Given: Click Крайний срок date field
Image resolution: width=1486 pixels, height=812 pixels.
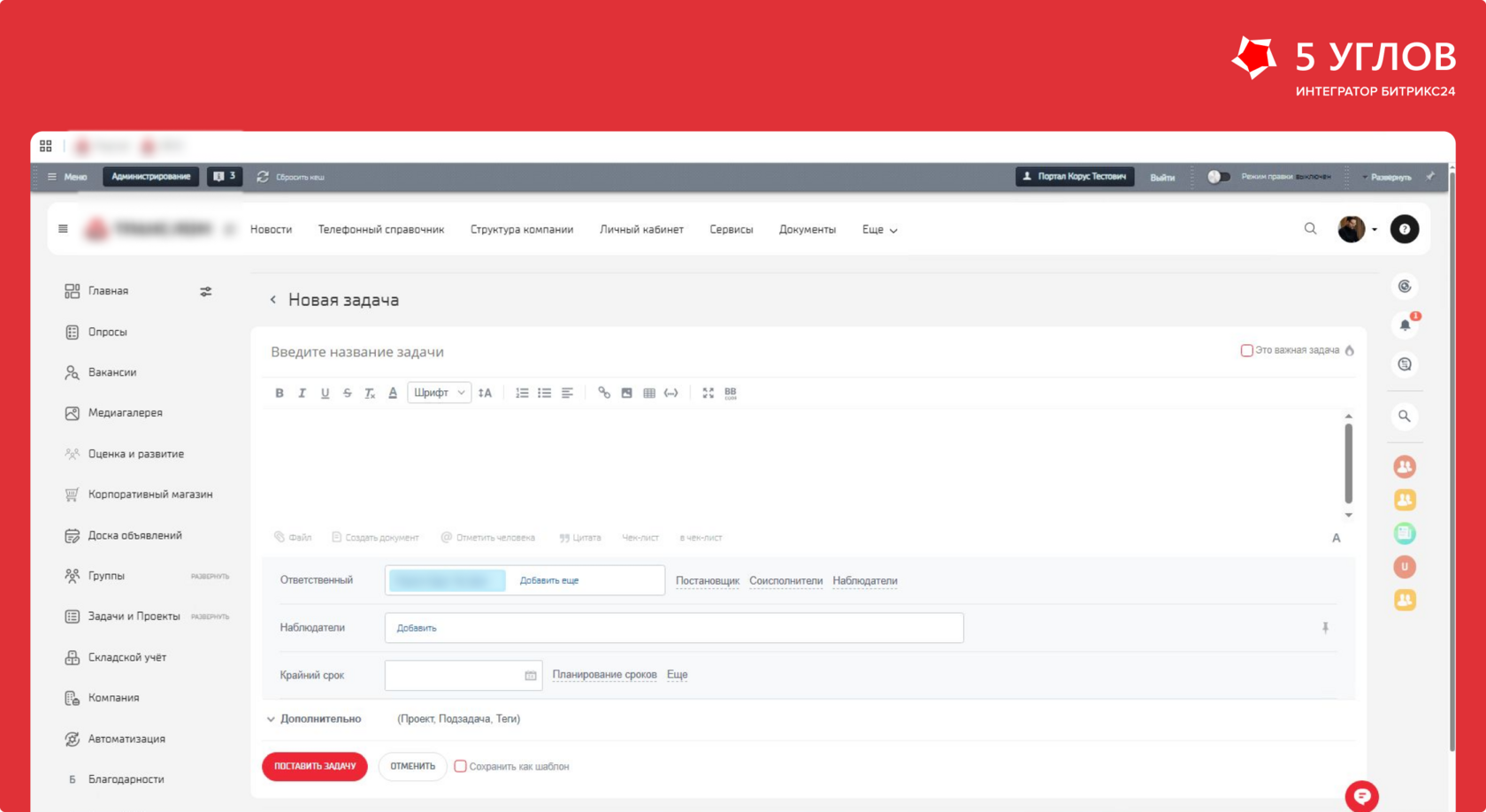Looking at the screenshot, I should [x=463, y=675].
